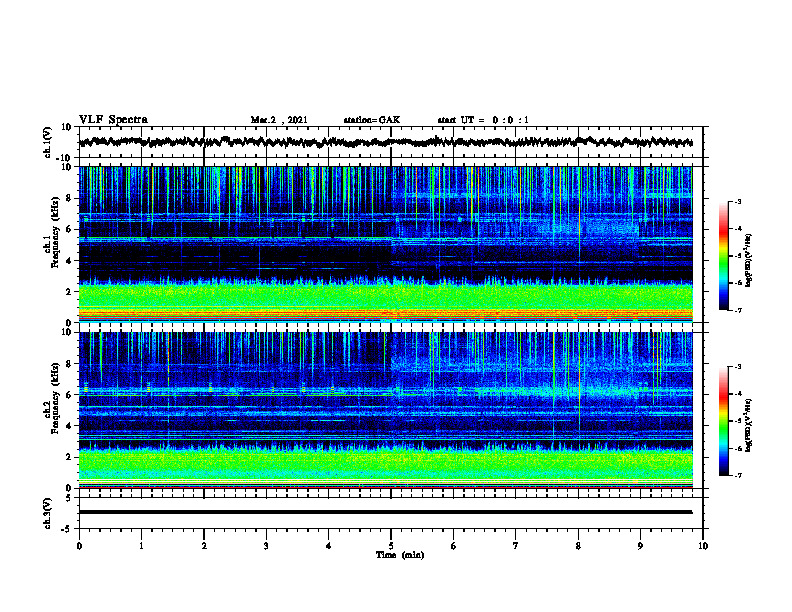Screen dimensions: 792x612
Task: Click the "ch.1(V)" axis label of the top waveform
Action: [48, 142]
